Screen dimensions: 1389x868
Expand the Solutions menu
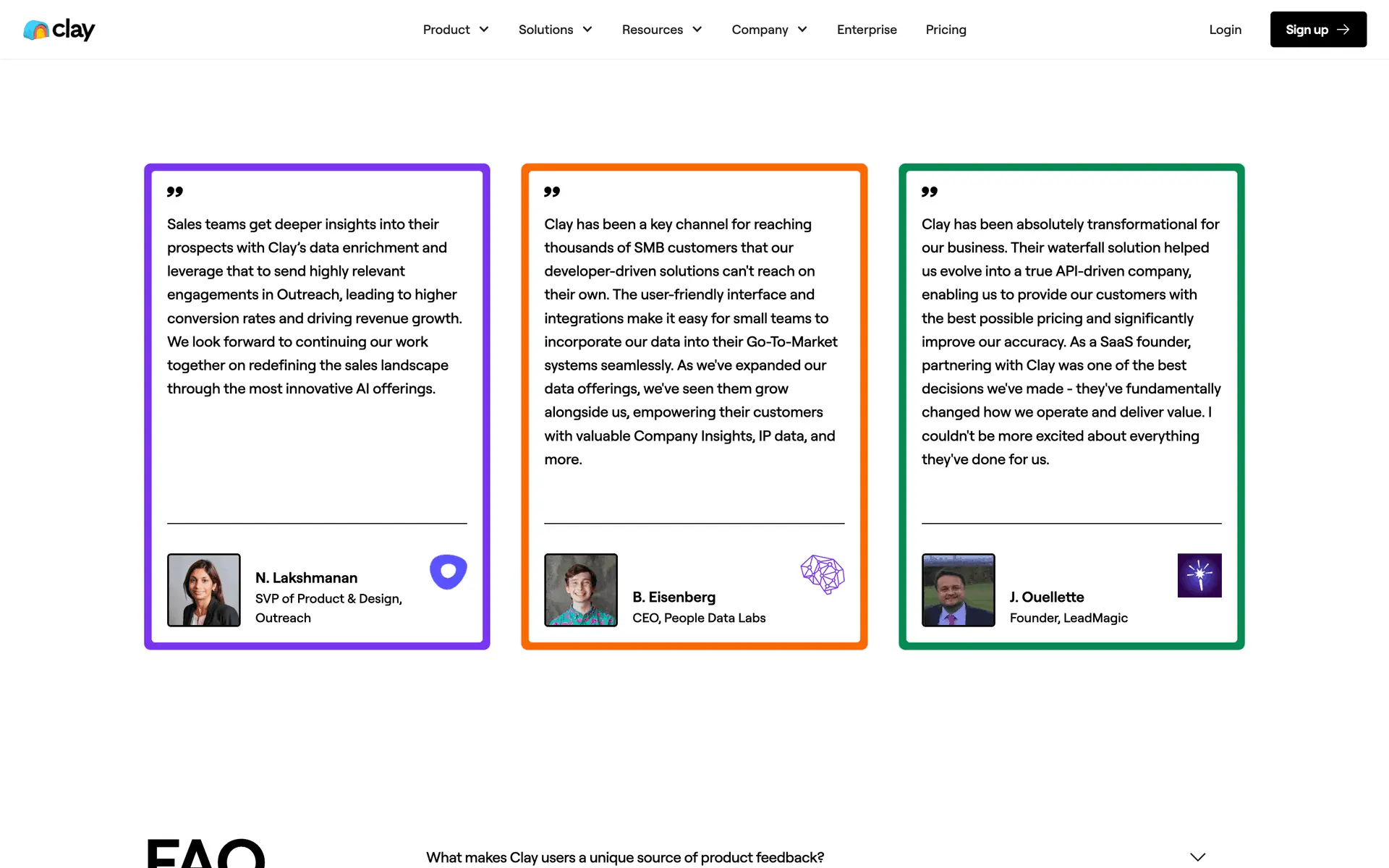[x=555, y=30]
